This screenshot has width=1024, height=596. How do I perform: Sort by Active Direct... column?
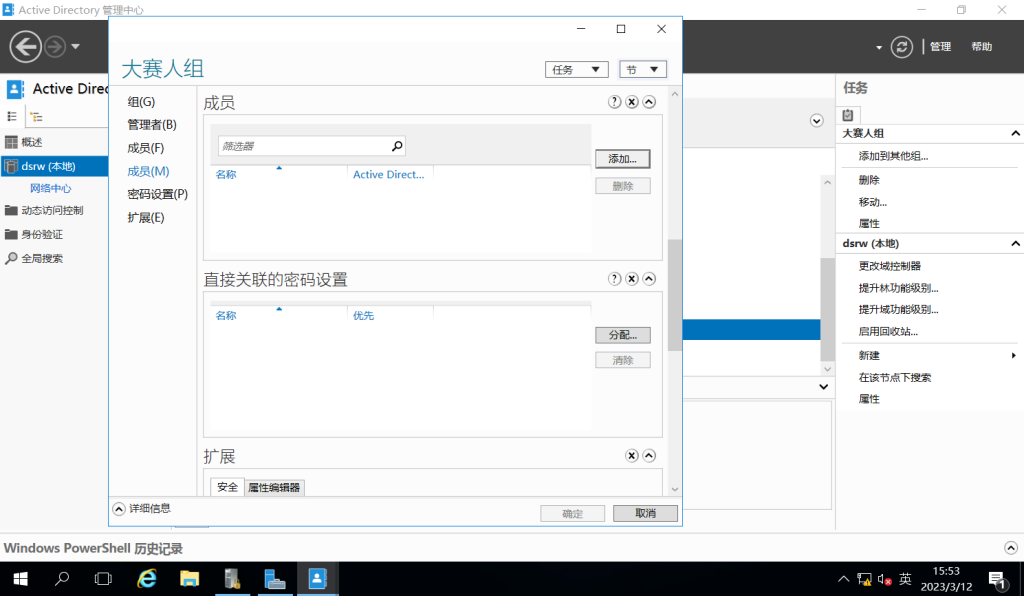coord(389,175)
